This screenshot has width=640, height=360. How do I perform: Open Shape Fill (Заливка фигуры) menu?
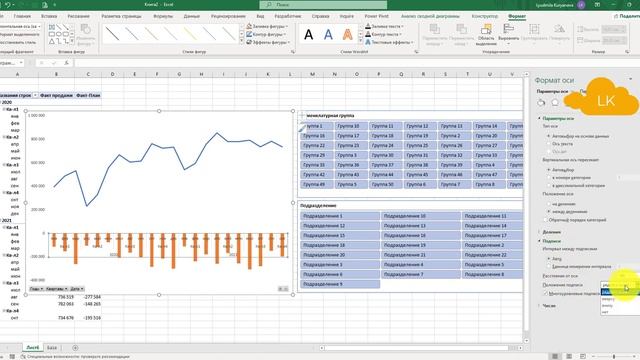(267, 26)
